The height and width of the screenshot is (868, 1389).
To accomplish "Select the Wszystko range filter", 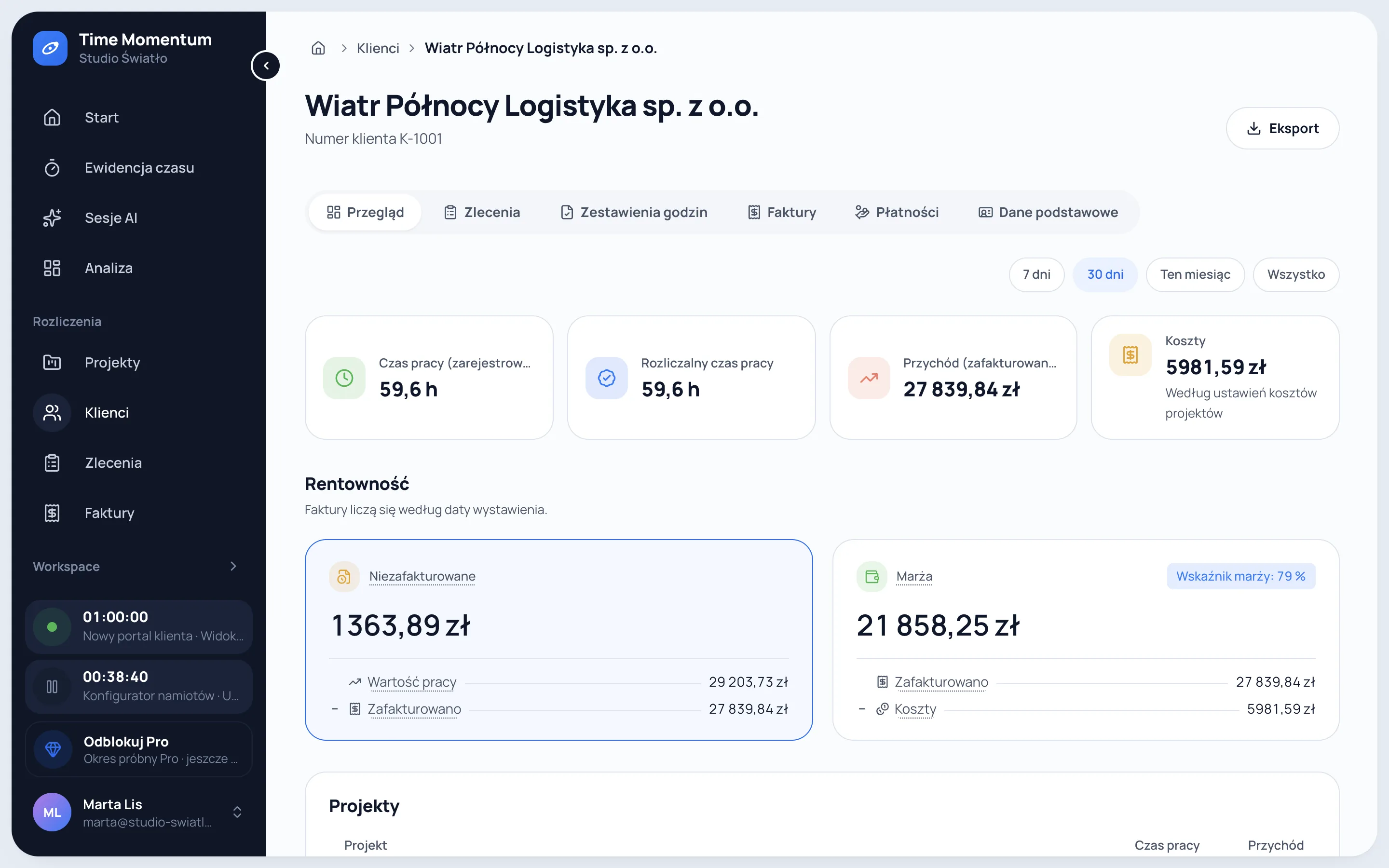I will coord(1296,274).
